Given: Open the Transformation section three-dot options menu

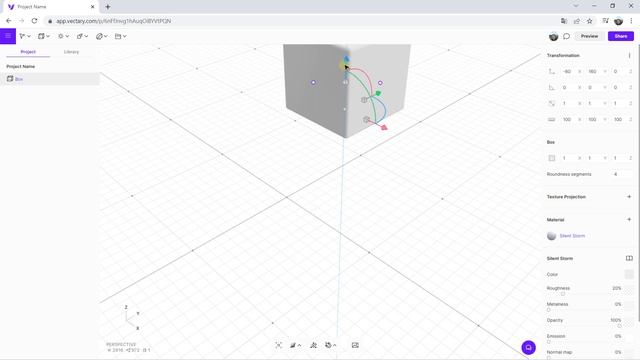Looking at the screenshot, I should 629,56.
